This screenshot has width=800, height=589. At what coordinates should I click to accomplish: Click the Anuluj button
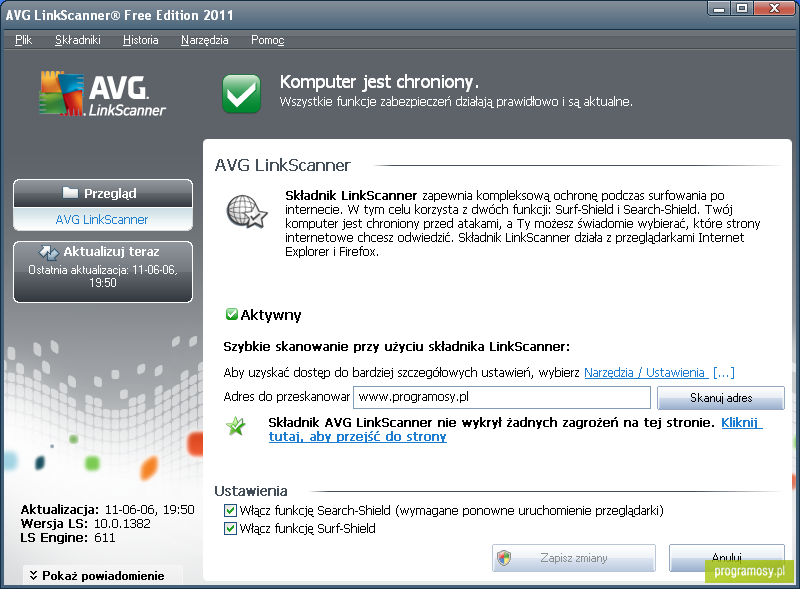[727, 557]
